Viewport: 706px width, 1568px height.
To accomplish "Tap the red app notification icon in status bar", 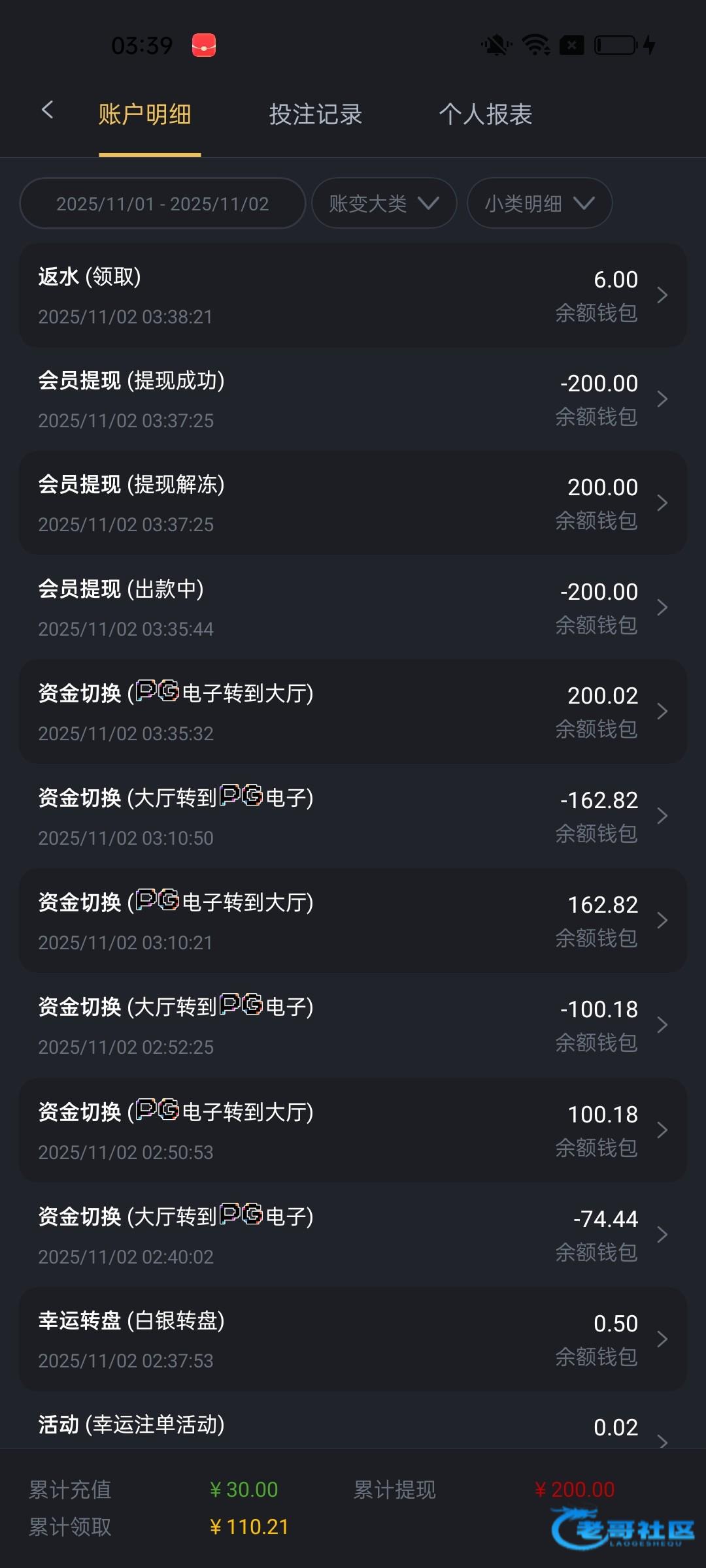I will pos(204,46).
